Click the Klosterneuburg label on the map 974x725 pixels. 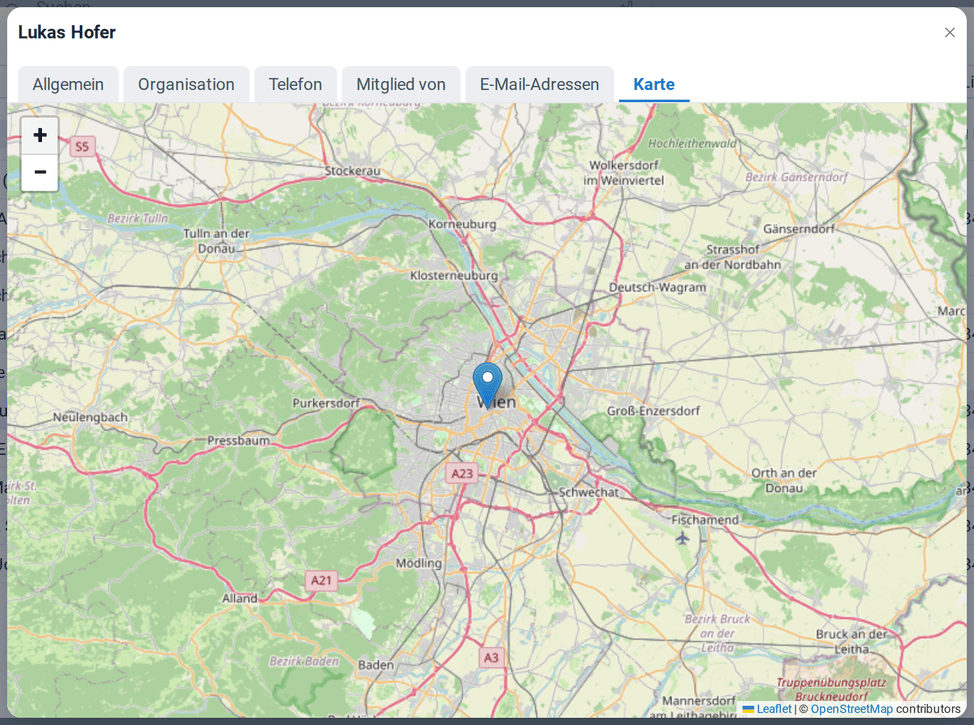(454, 275)
